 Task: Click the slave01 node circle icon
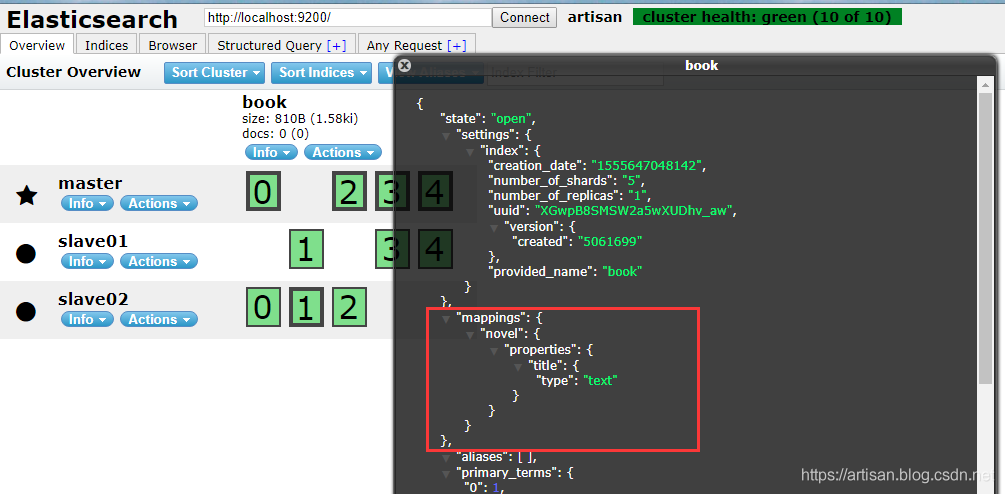[x=27, y=253]
